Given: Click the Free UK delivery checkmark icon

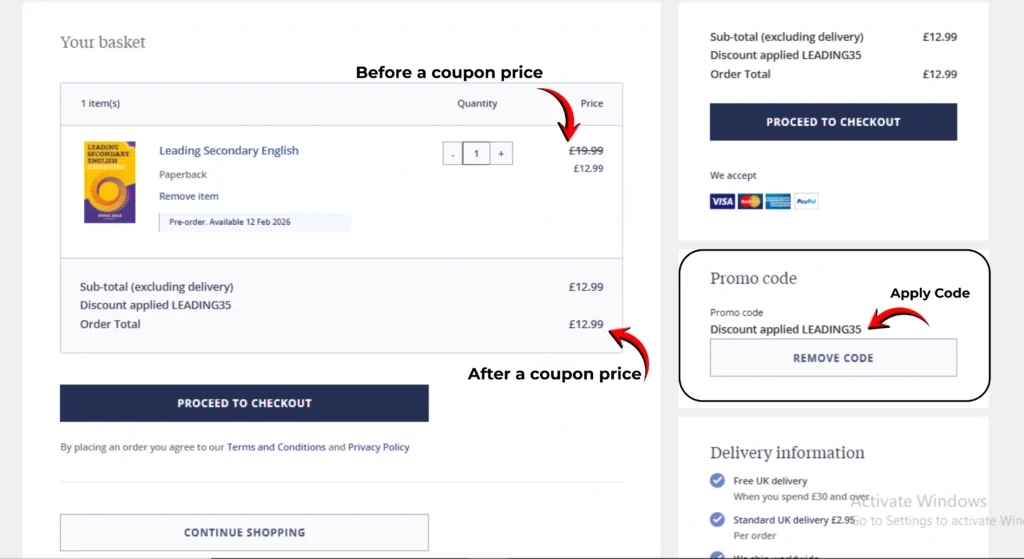Looking at the screenshot, I should (x=717, y=481).
